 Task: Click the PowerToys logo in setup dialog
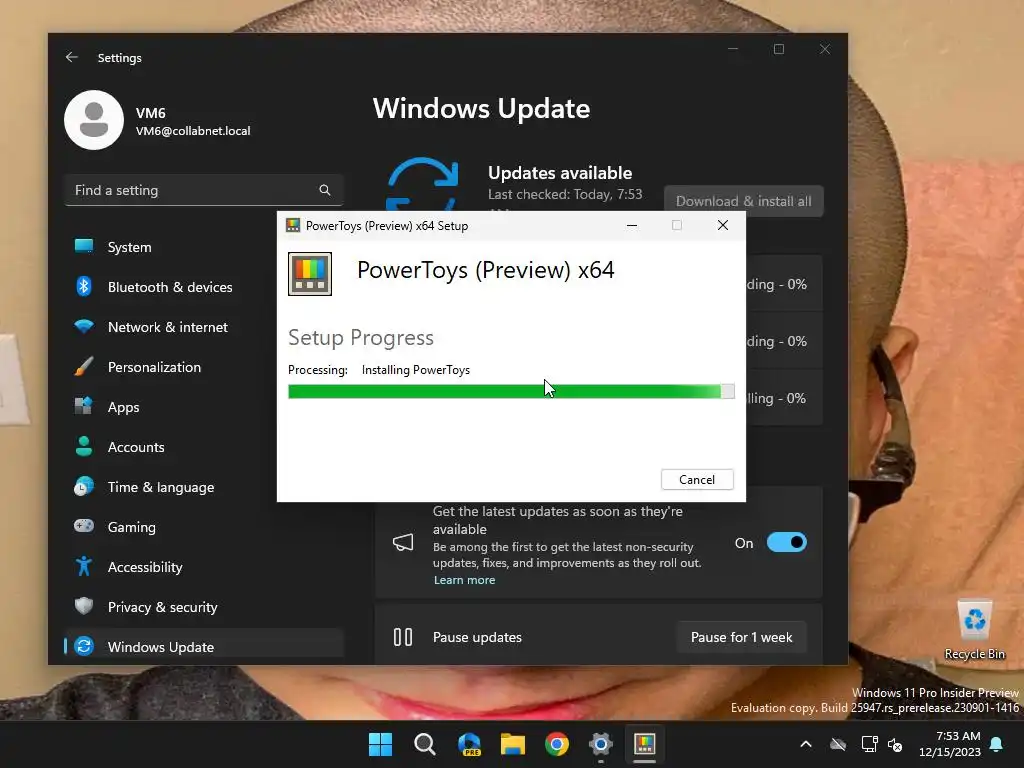click(x=310, y=274)
